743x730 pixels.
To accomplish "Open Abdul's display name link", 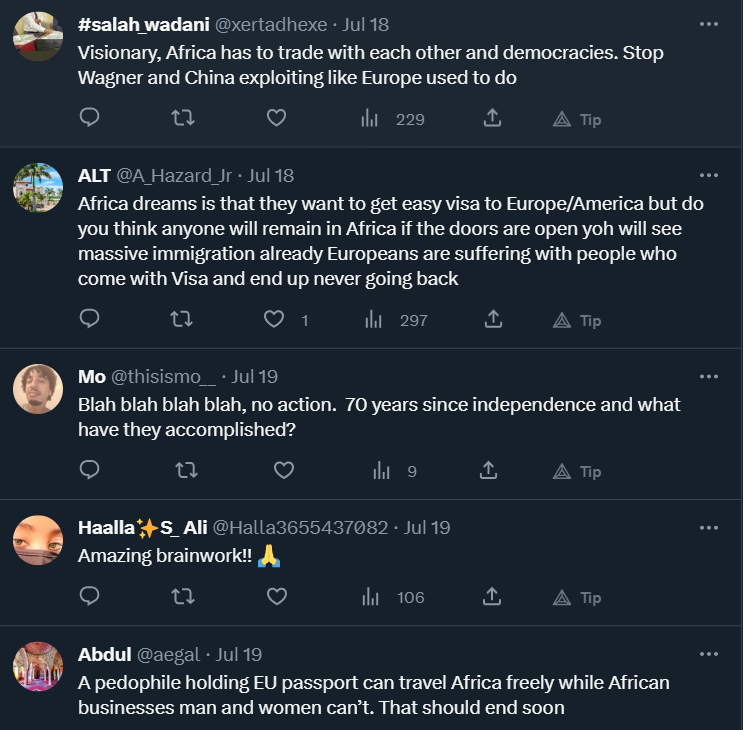I will pyautogui.click(x=105, y=654).
